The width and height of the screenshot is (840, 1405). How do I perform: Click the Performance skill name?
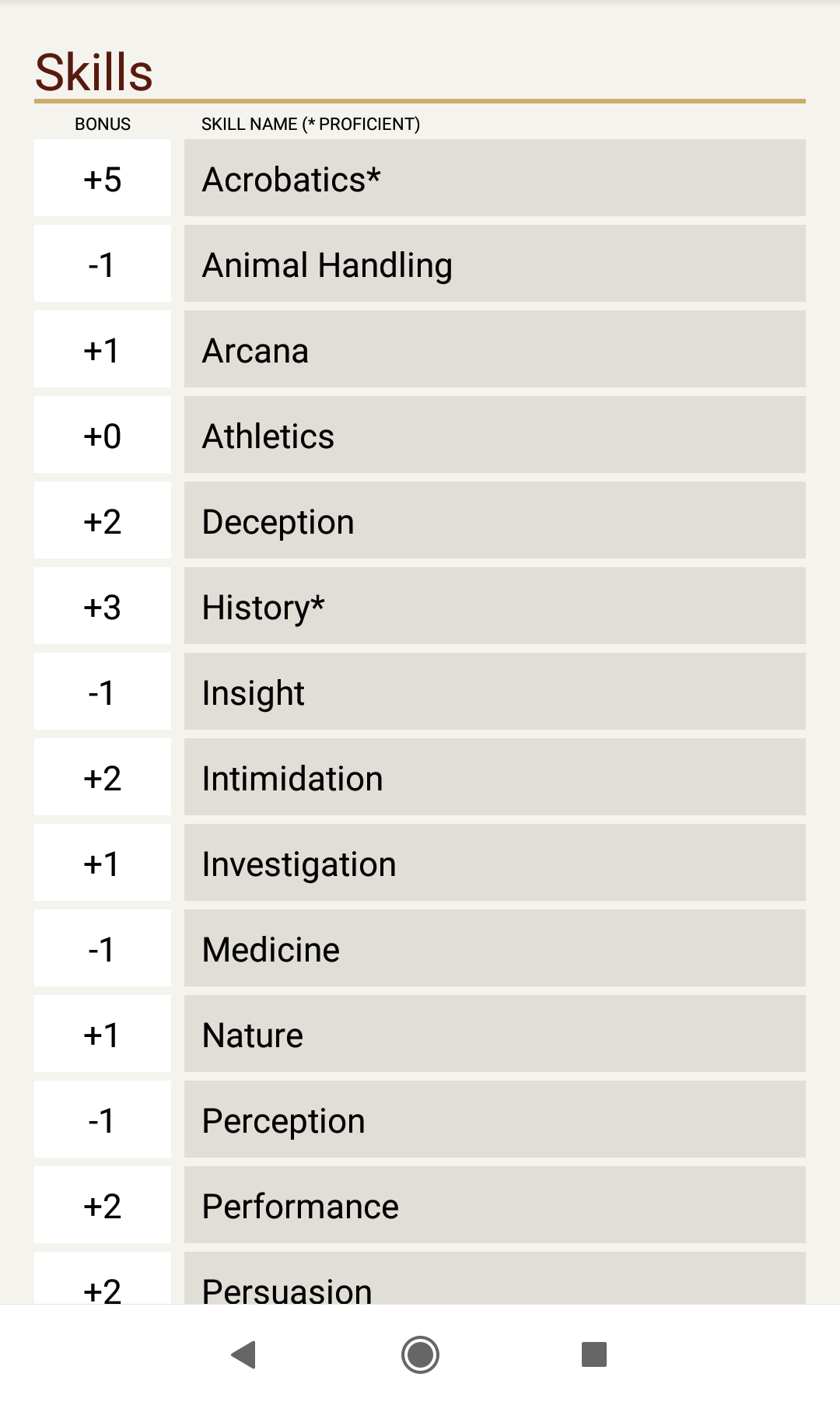click(x=495, y=1205)
